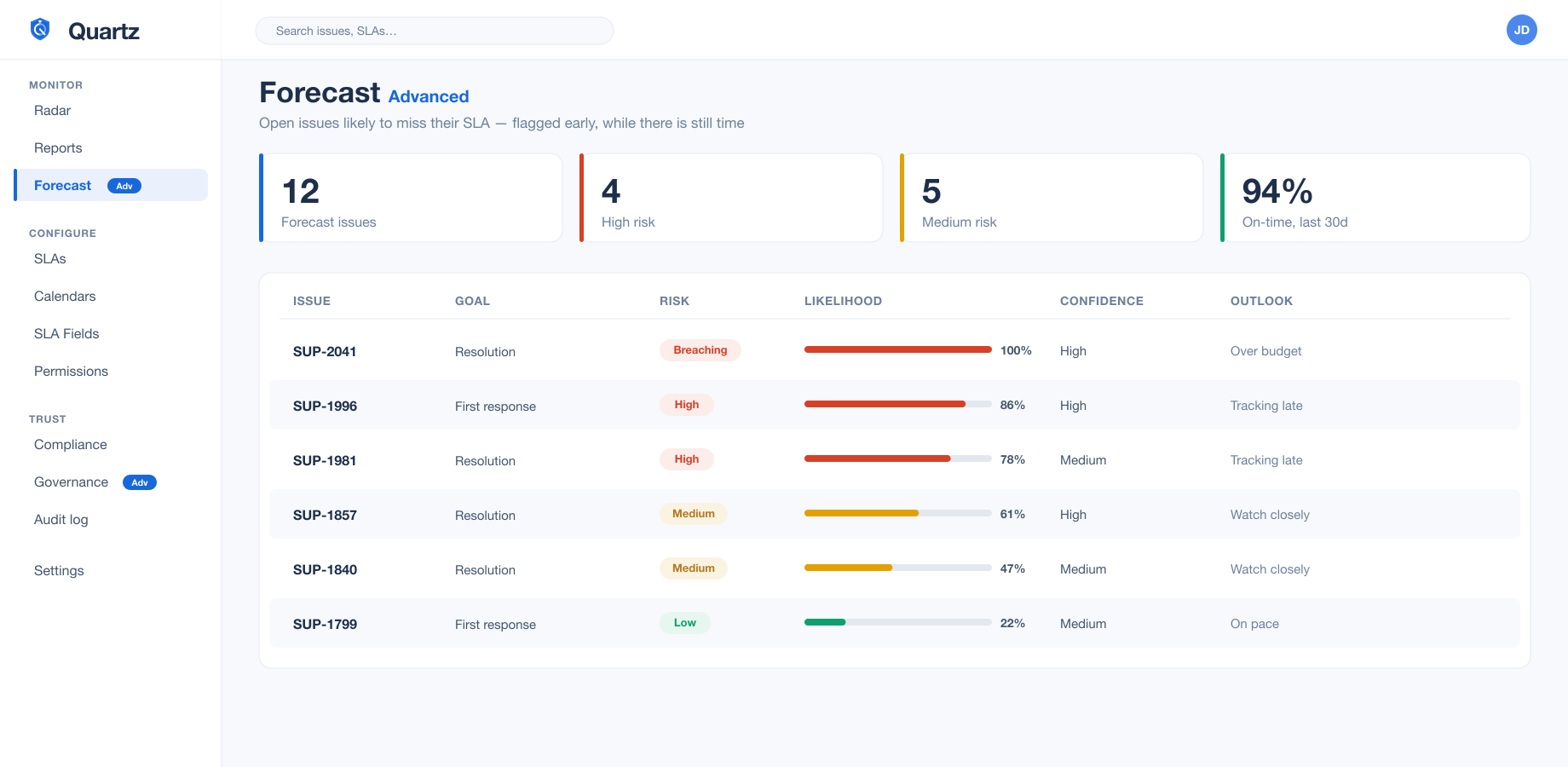Click SUP-1840 likelihood bar at 47%
The height and width of the screenshot is (767, 1568).
898,568
